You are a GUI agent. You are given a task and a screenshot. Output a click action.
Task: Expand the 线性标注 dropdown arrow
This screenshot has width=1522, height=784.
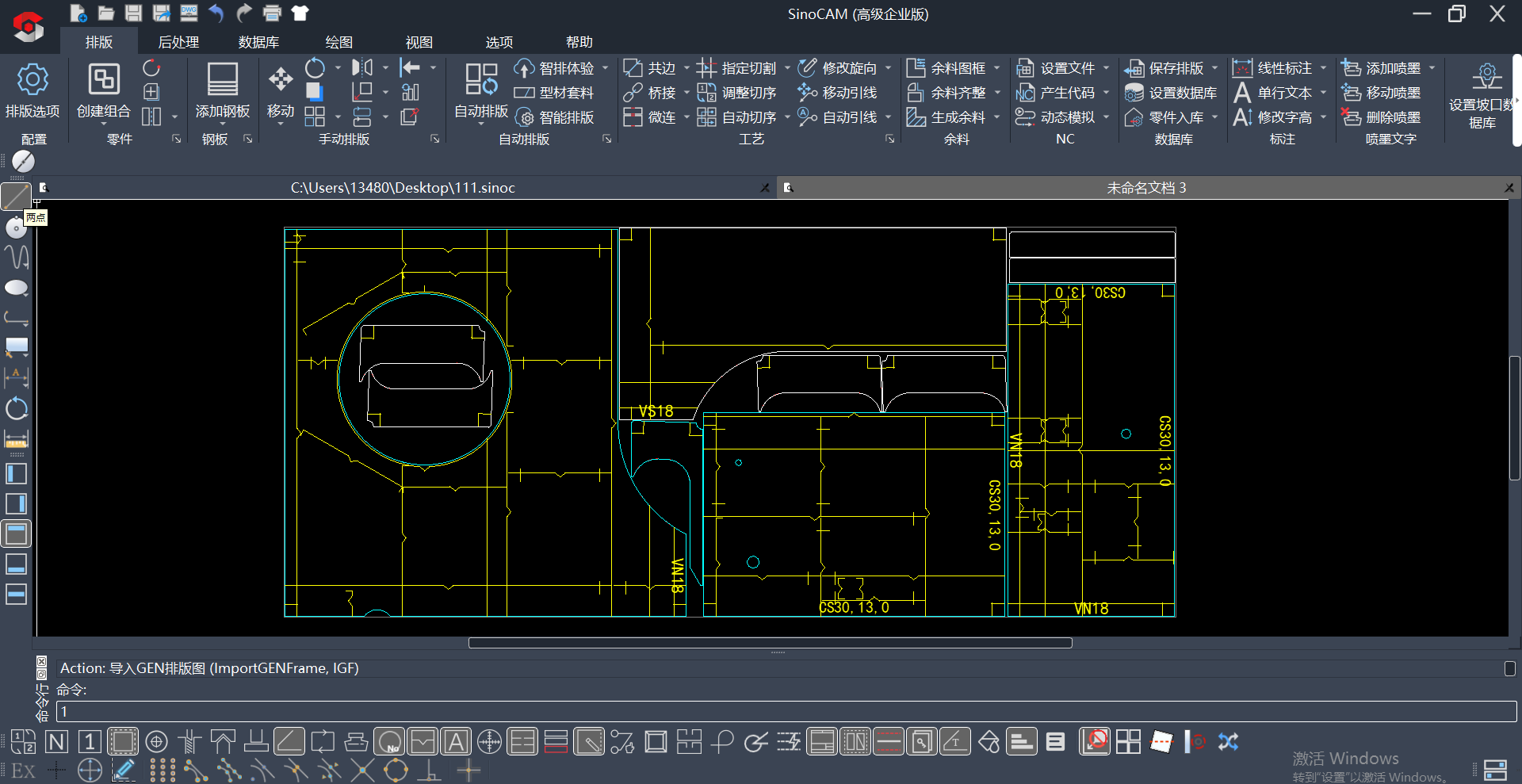point(1323,68)
